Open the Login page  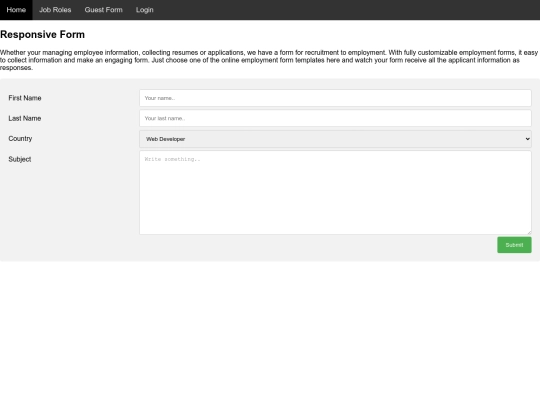tap(145, 10)
